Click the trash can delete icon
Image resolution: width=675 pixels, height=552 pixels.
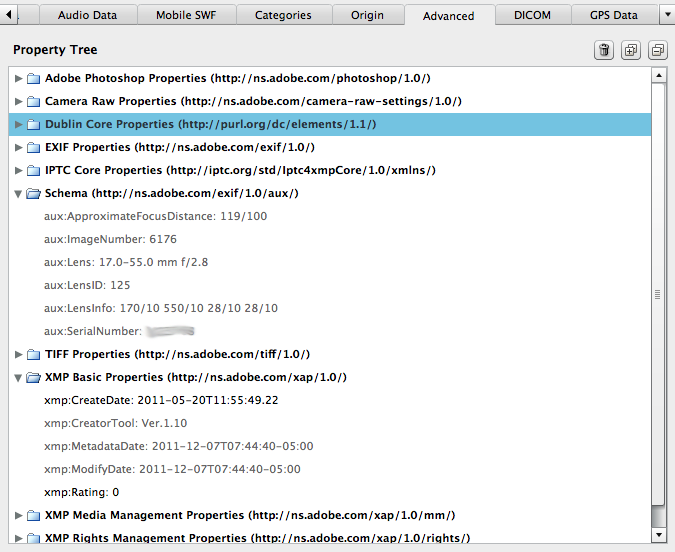604,50
